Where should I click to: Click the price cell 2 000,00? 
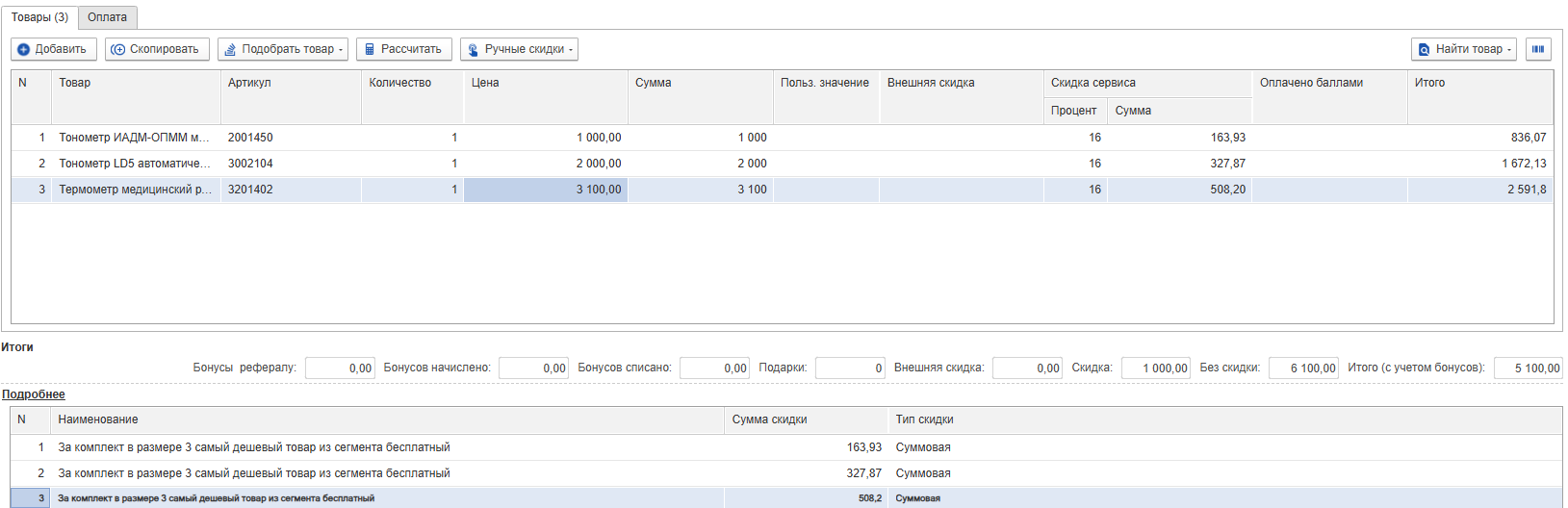(546, 164)
